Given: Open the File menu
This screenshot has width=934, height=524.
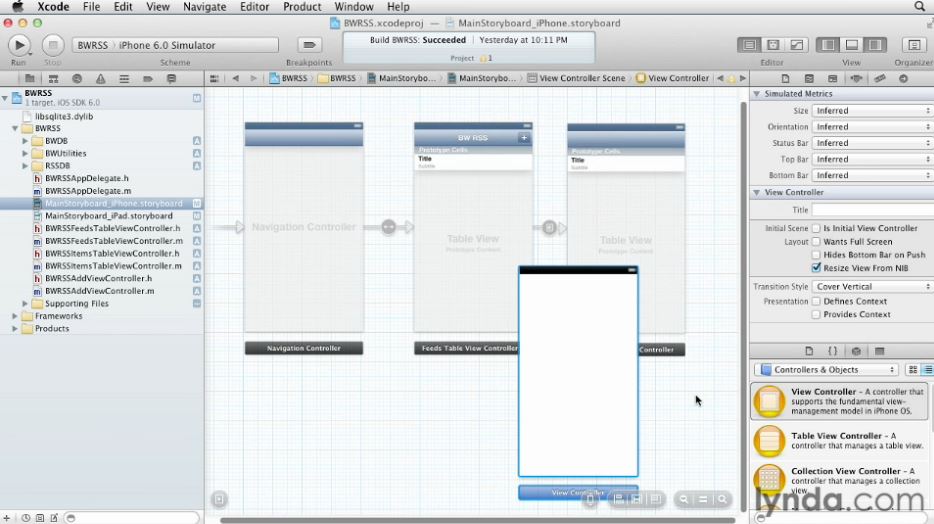Looking at the screenshot, I should click(x=91, y=7).
